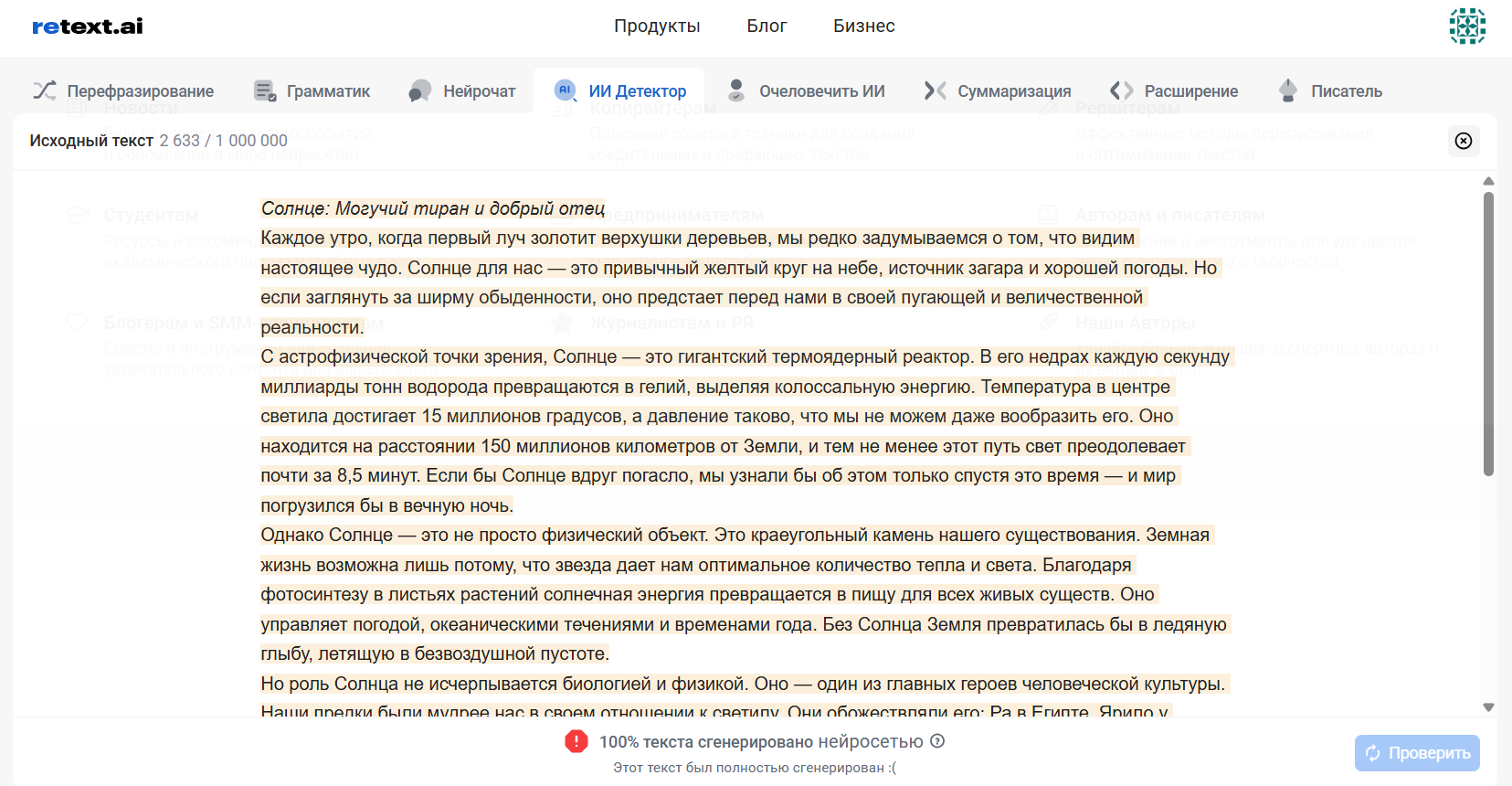Open the help question-mark icon near нейросетью

(x=937, y=741)
